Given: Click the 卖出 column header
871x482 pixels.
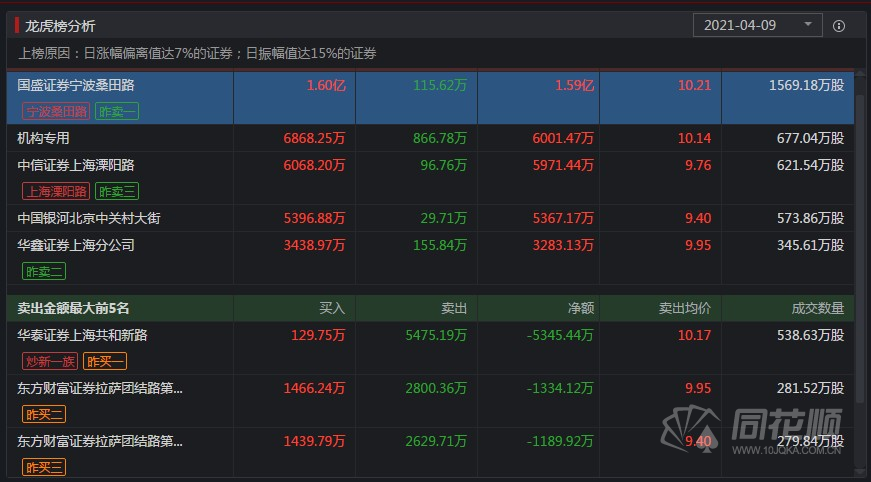Looking at the screenshot, I should click(454, 308).
